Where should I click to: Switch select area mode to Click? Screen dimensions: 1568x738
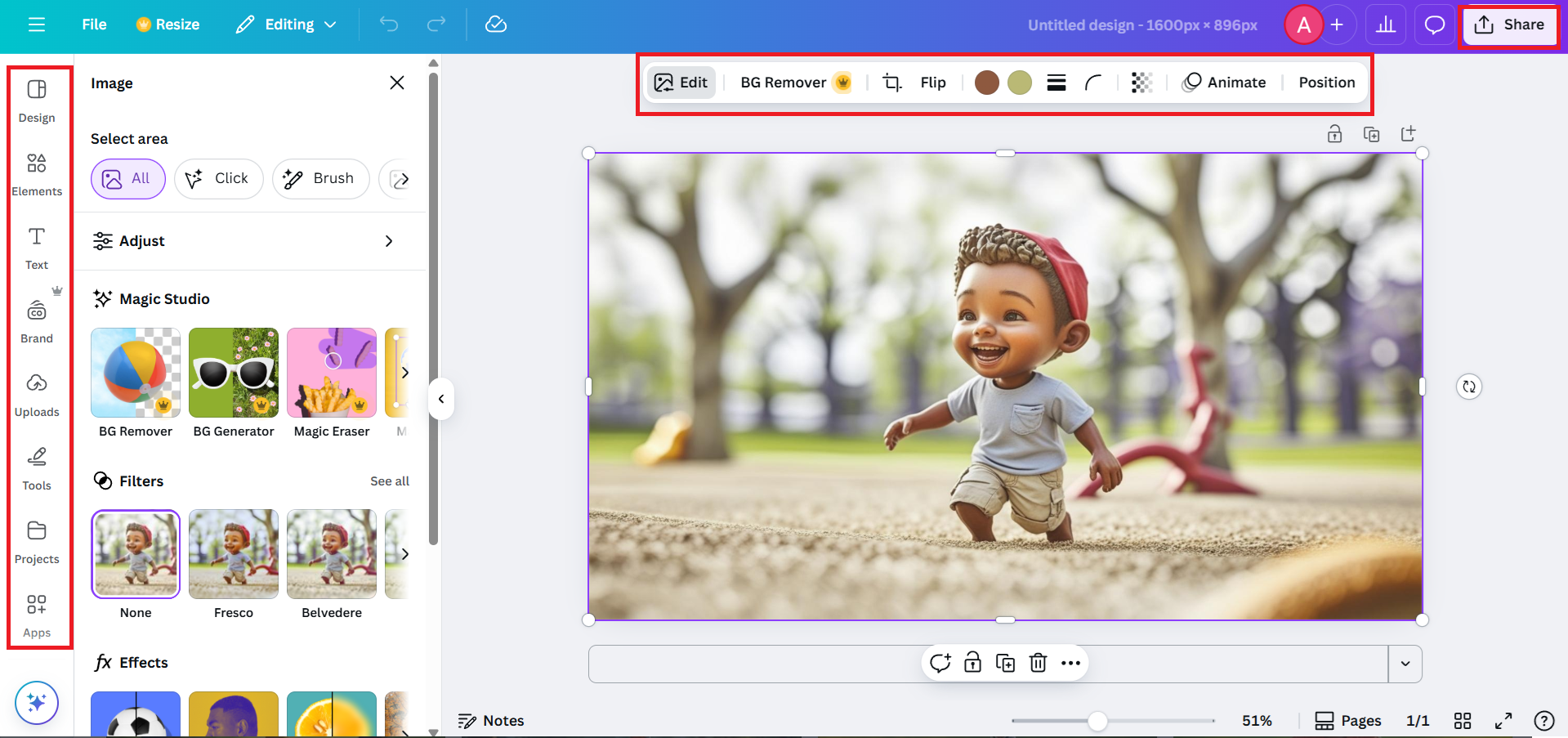click(x=218, y=178)
